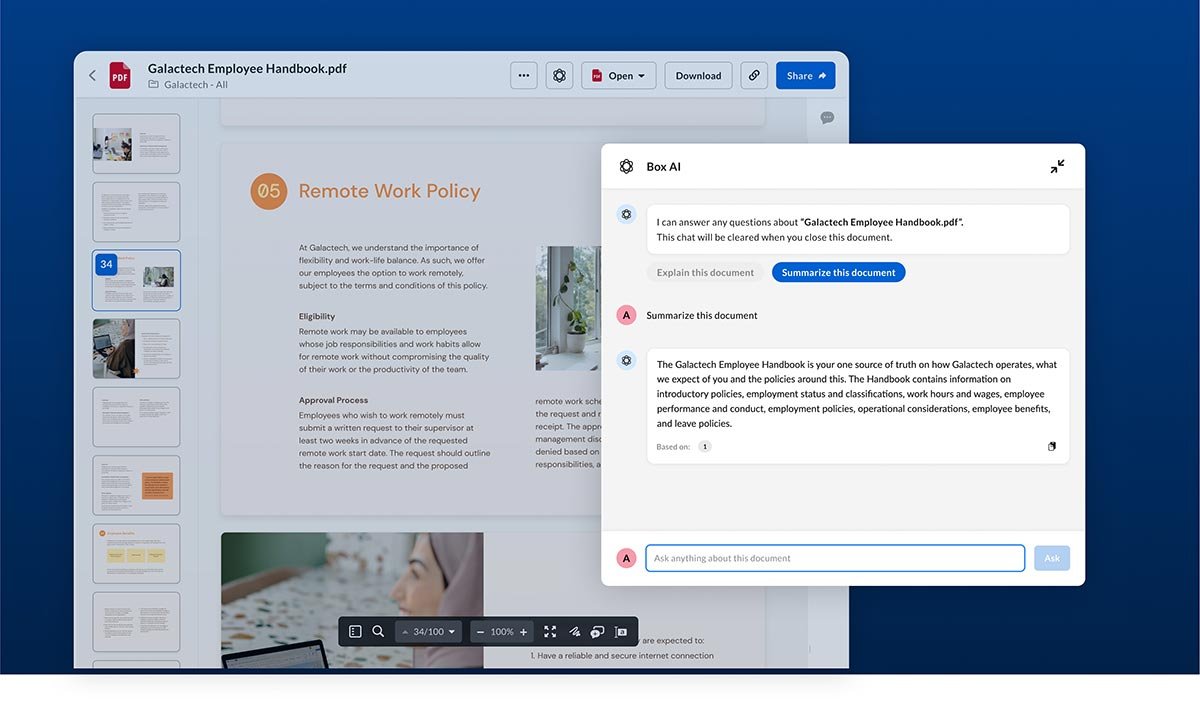This screenshot has width=1200, height=704.
Task: Click the Share button
Action: click(x=805, y=75)
